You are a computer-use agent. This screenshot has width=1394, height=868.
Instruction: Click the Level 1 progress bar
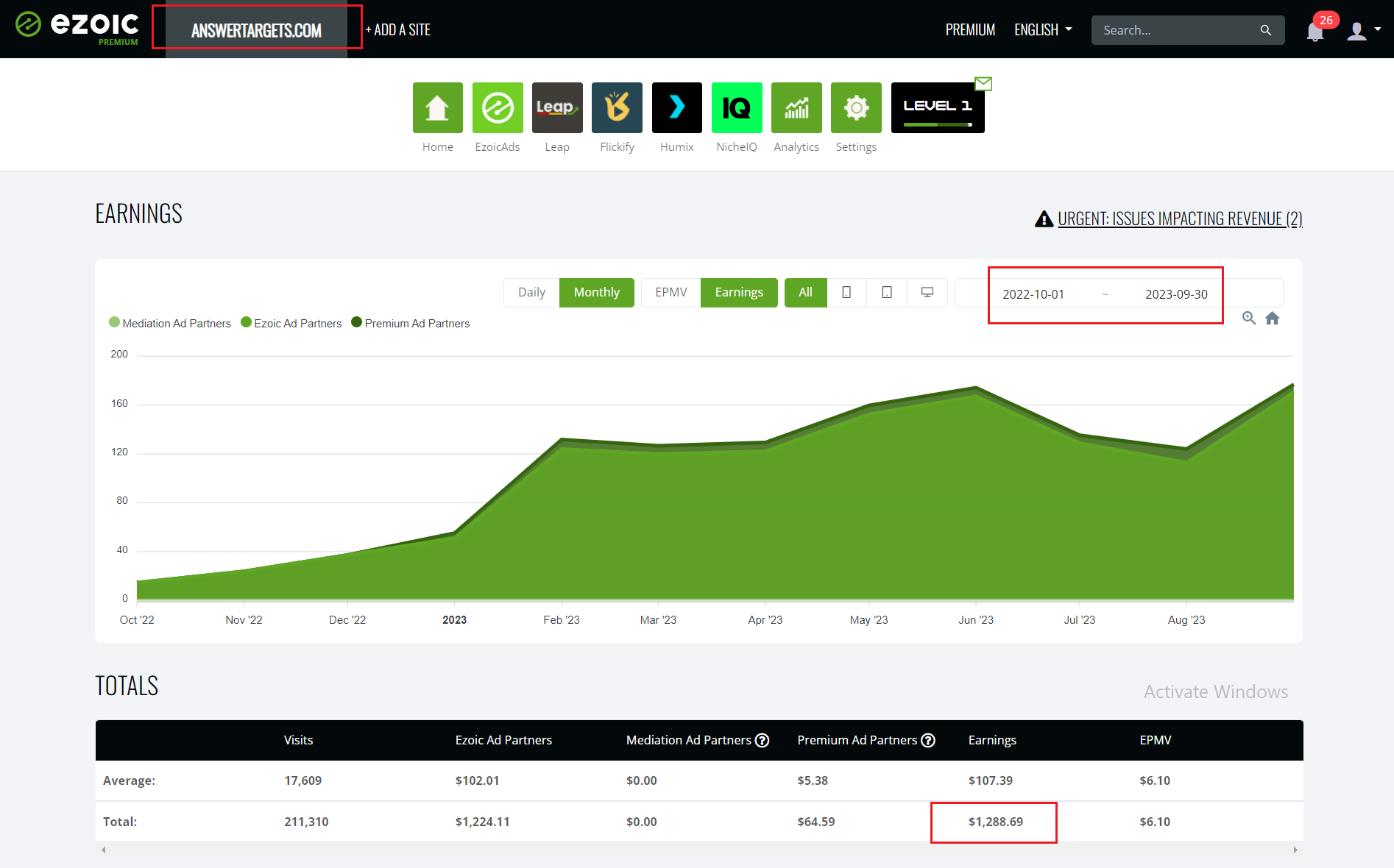(x=938, y=124)
